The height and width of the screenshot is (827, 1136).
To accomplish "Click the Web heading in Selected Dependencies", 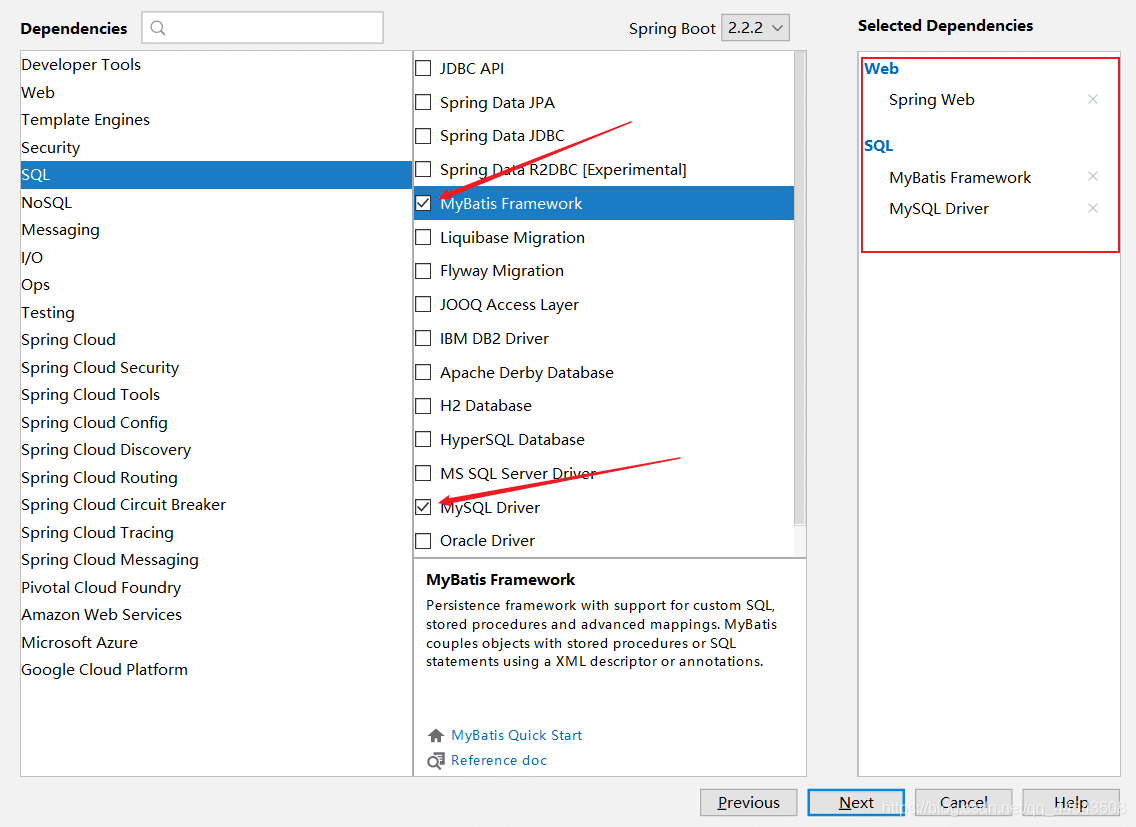I will point(881,69).
